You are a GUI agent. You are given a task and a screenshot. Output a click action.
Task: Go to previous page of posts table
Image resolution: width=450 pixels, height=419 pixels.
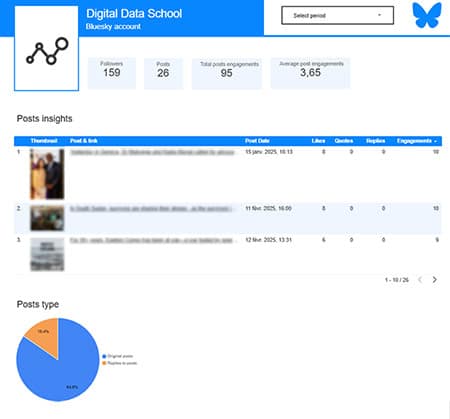pyautogui.click(x=420, y=280)
